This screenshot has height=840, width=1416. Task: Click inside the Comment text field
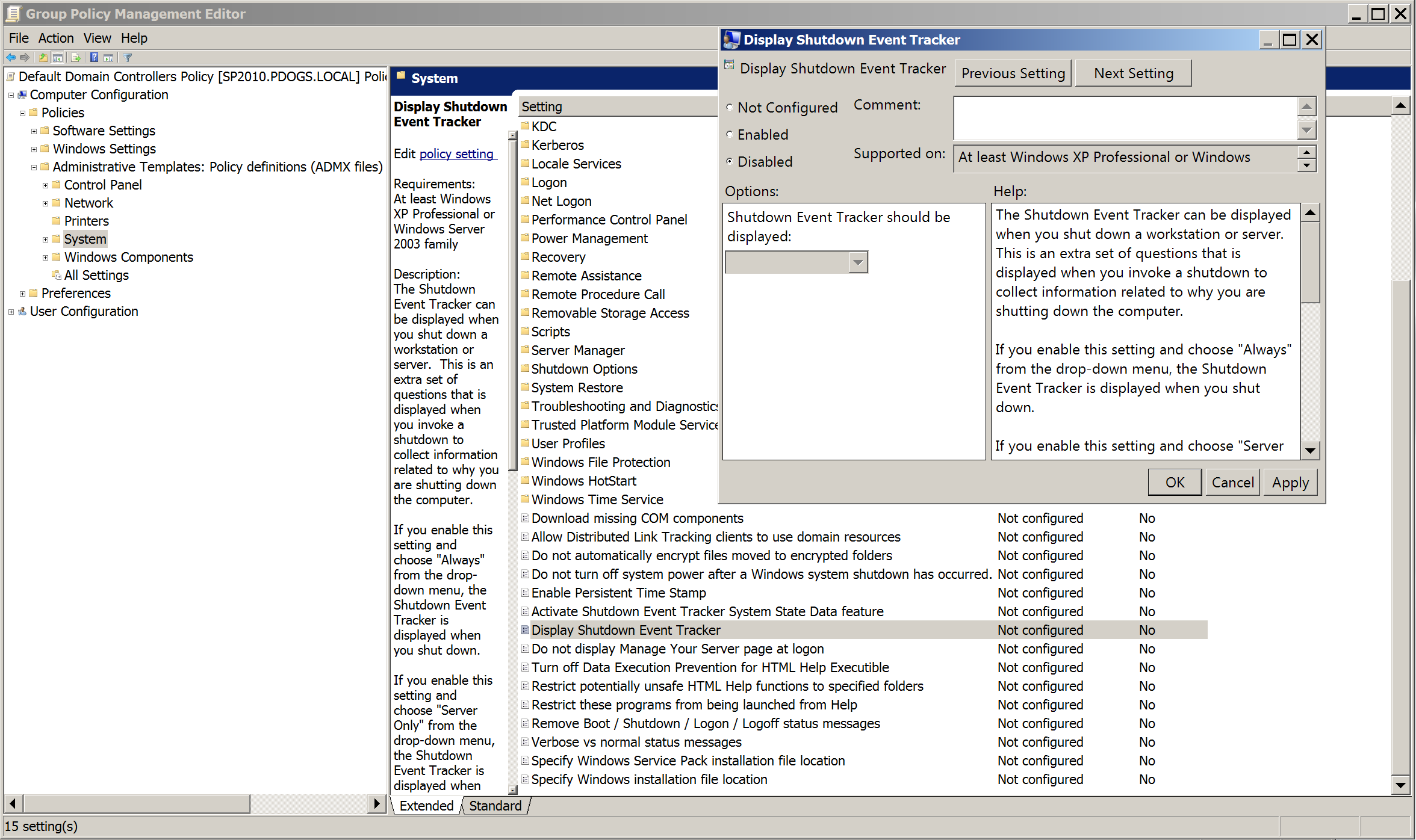(1125, 118)
